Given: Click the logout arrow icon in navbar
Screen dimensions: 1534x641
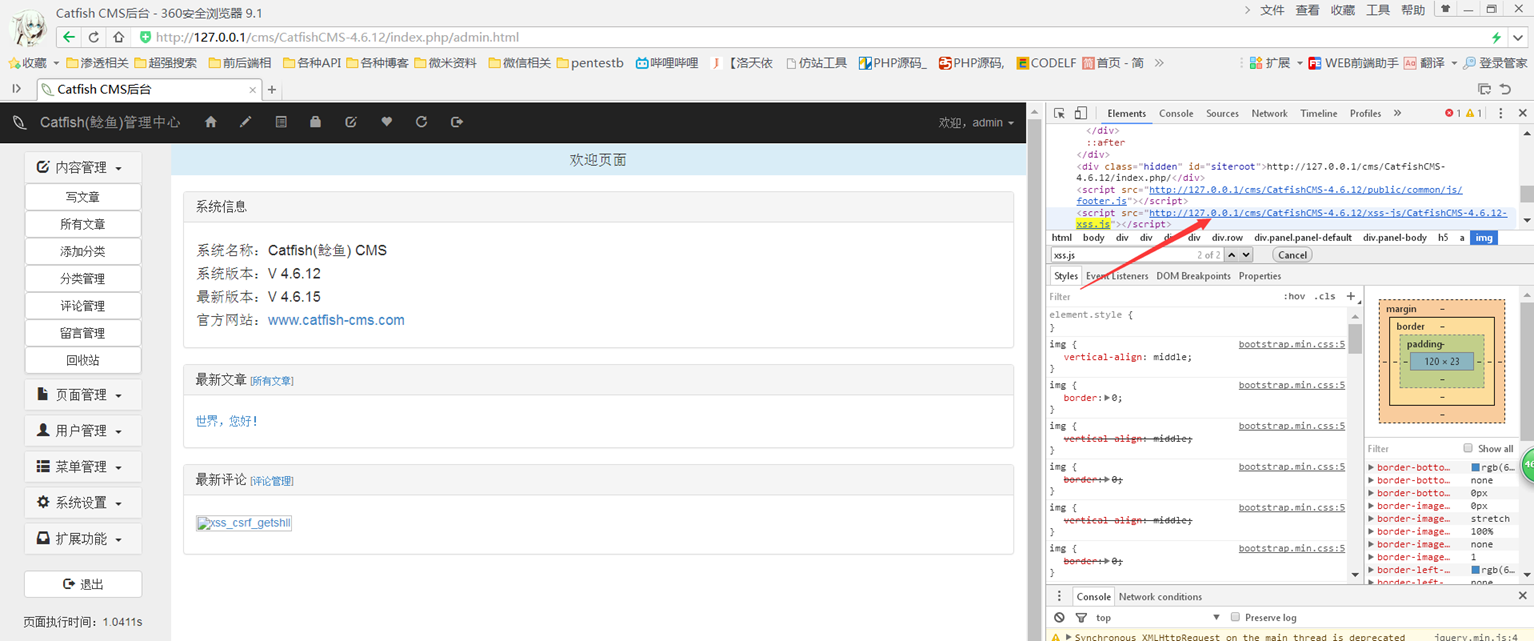Looking at the screenshot, I should tap(457, 122).
